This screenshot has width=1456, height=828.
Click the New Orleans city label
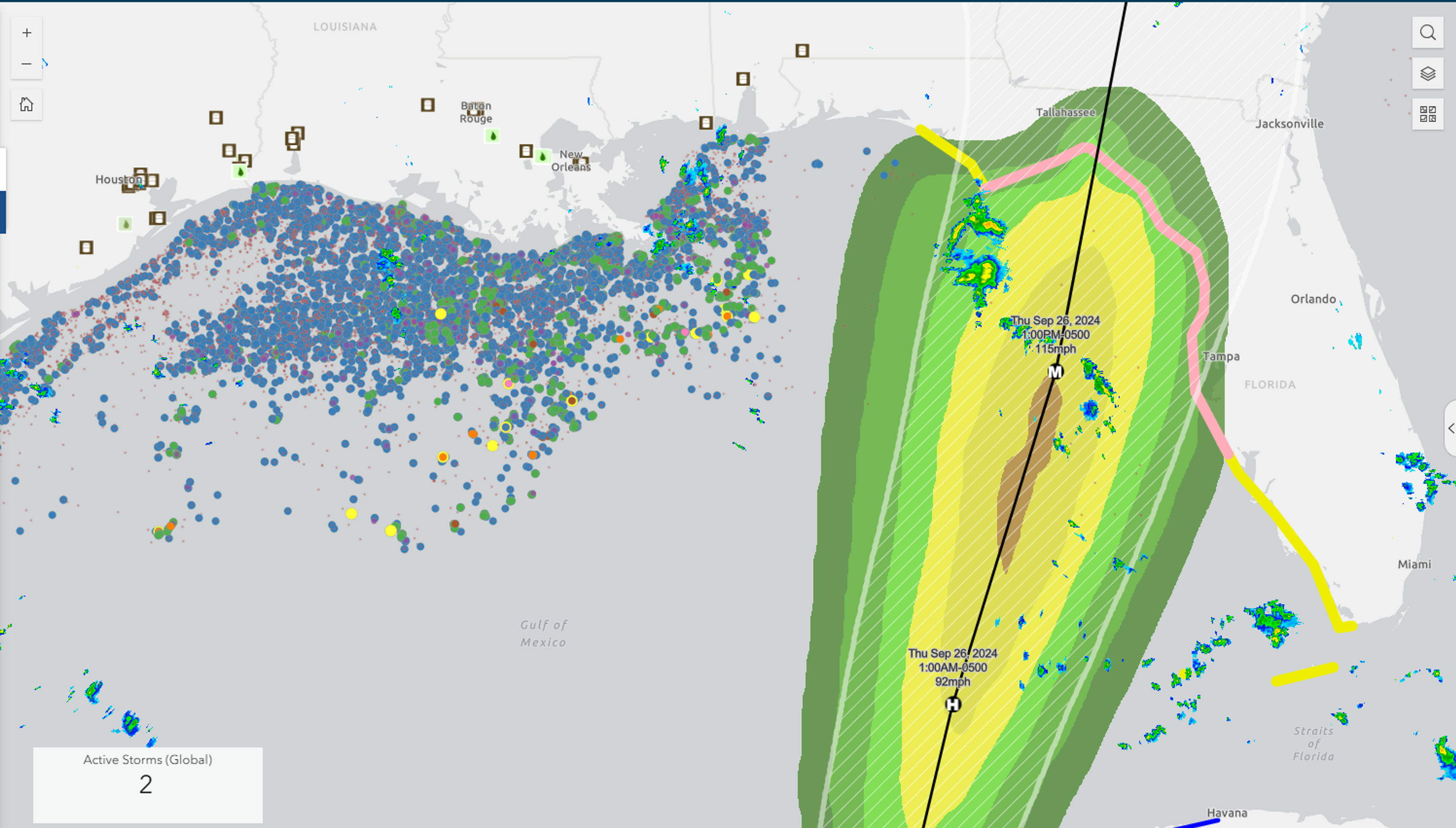(x=571, y=160)
